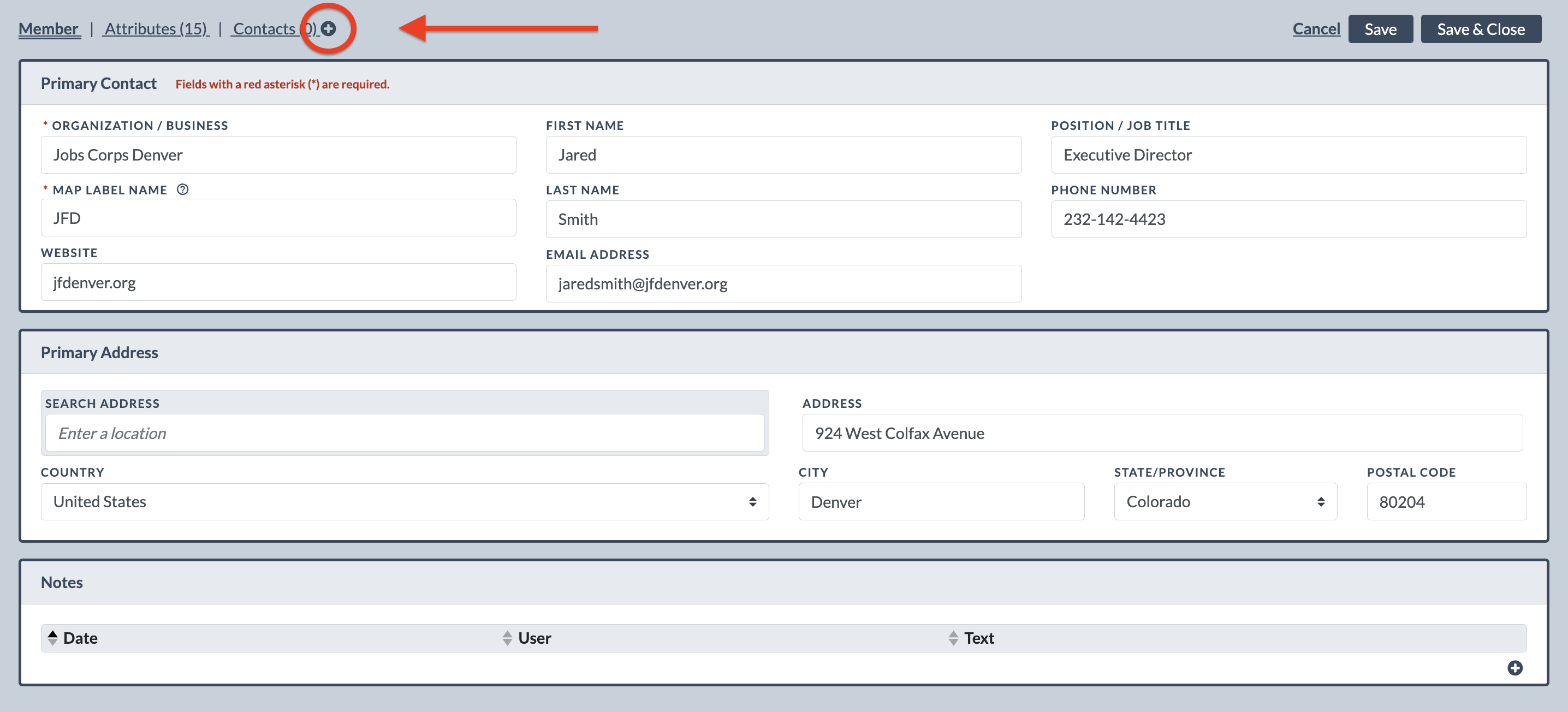Cancel editing the member
This screenshot has height=712, width=1568.
click(1316, 28)
